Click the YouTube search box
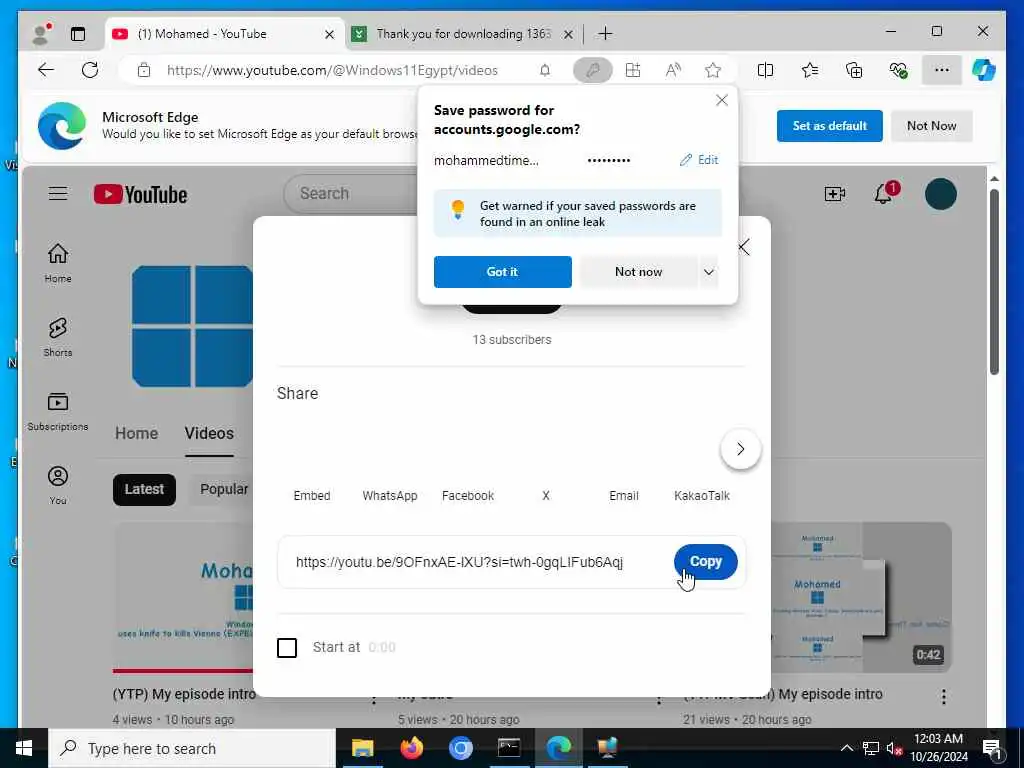The height and width of the screenshot is (768, 1024). (353, 193)
